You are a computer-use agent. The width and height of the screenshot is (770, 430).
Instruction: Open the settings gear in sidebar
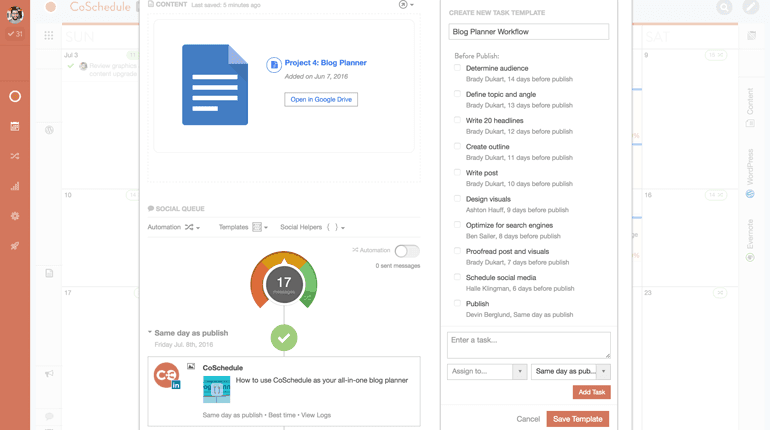(x=15, y=216)
